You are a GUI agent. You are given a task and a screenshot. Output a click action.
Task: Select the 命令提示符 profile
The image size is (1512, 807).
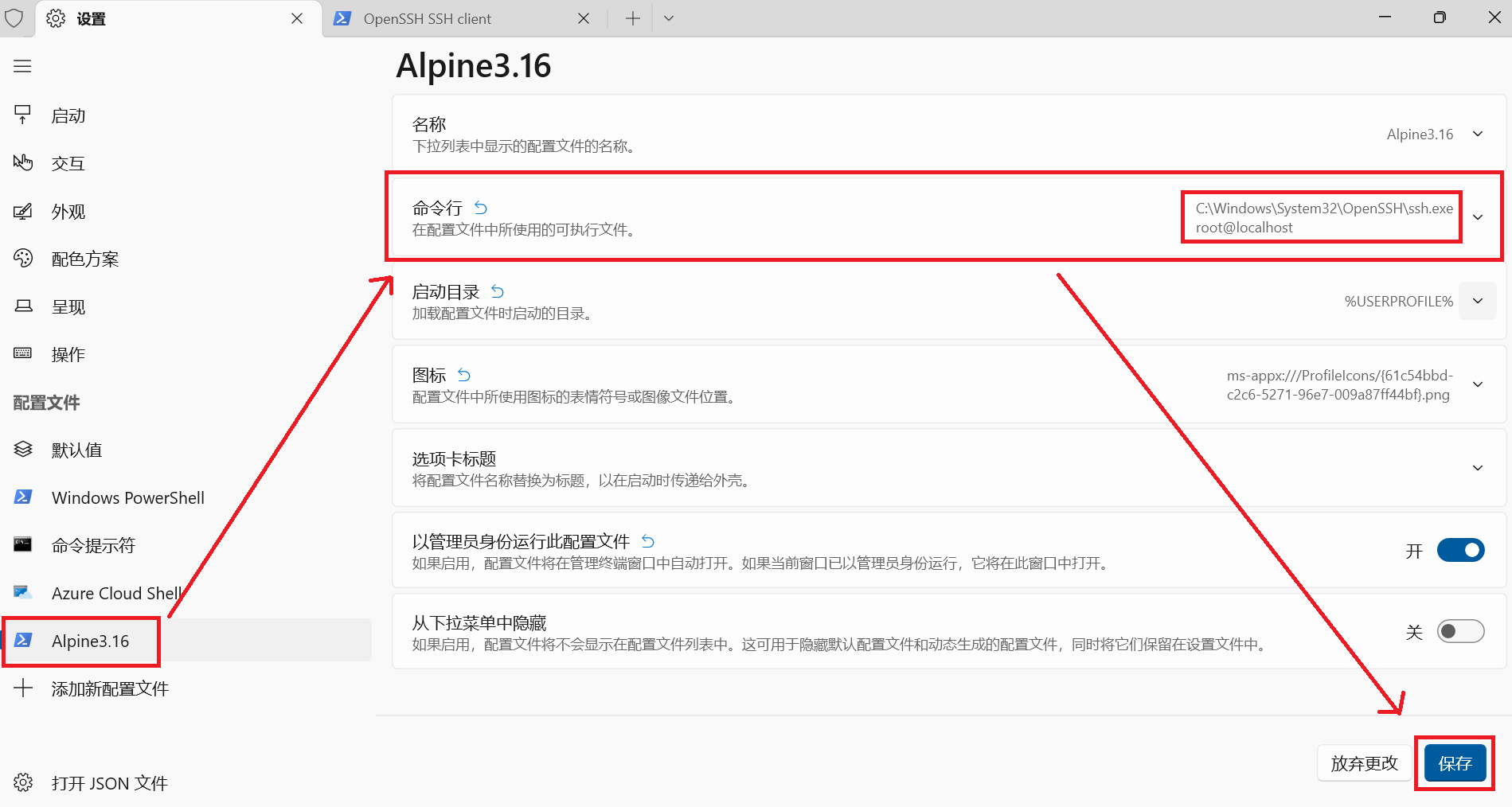(186, 545)
